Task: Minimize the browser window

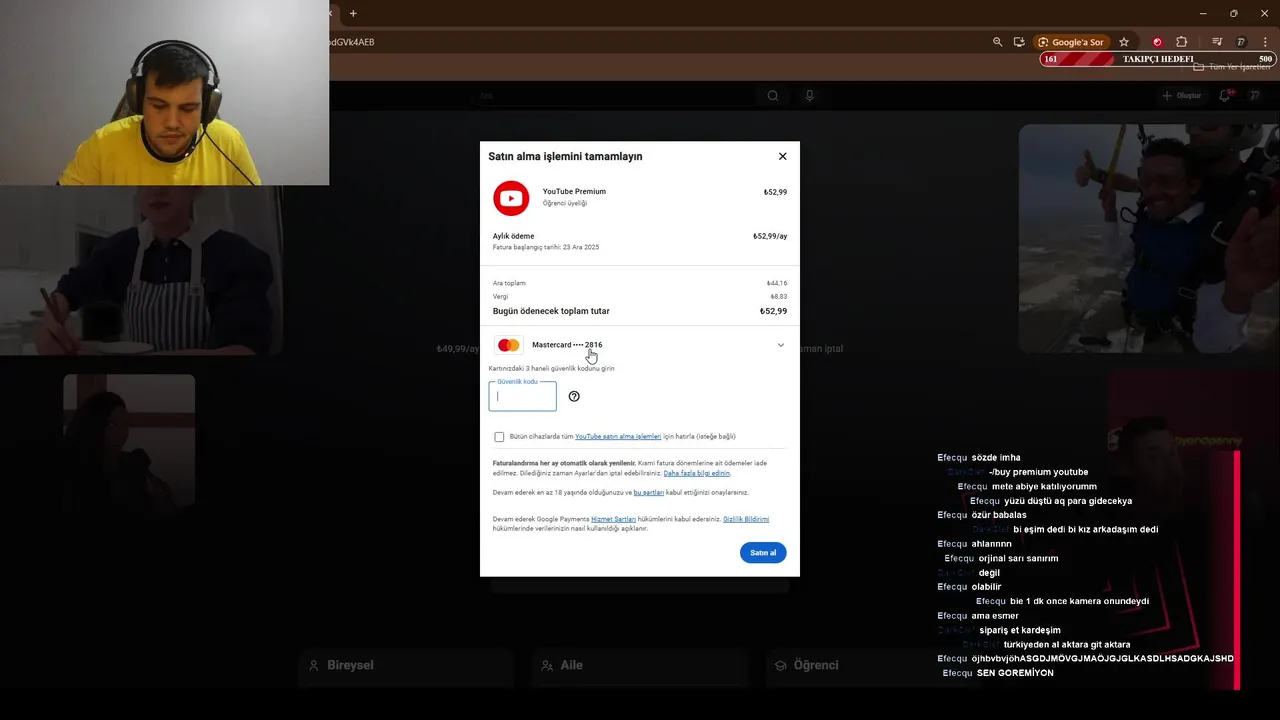Action: [1203, 13]
